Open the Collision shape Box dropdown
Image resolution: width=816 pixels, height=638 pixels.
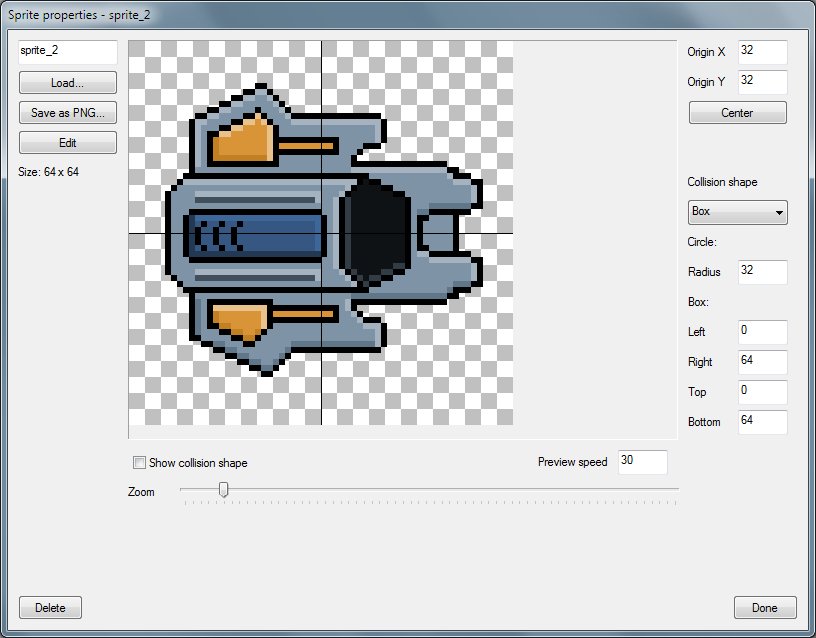737,212
